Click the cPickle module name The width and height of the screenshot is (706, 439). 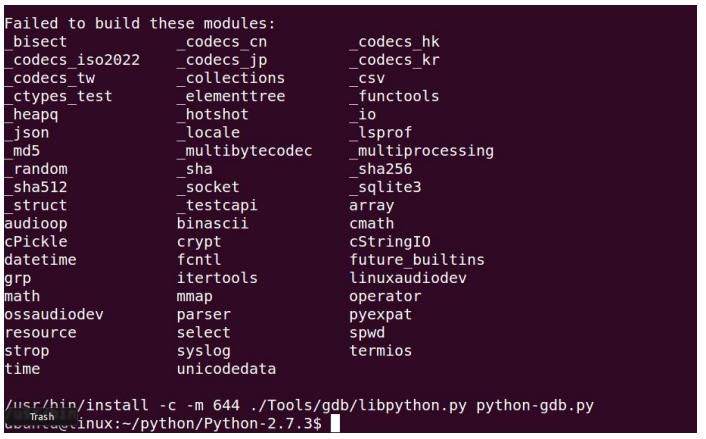(x=36, y=242)
